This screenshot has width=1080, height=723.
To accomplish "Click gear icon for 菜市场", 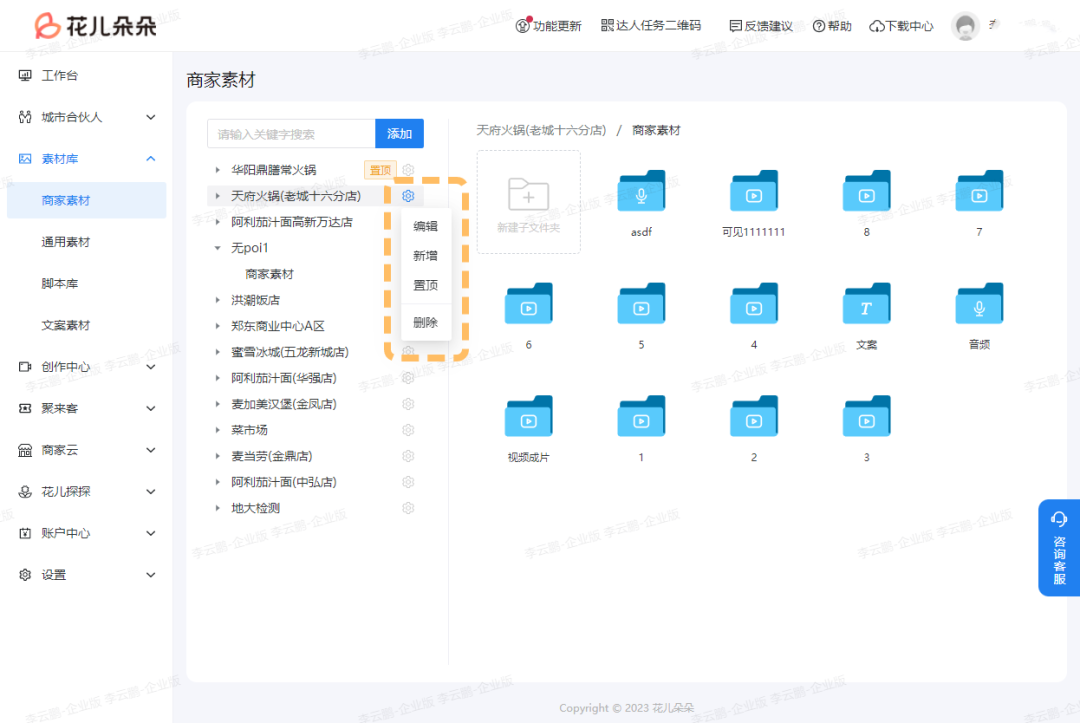I will pos(408,430).
